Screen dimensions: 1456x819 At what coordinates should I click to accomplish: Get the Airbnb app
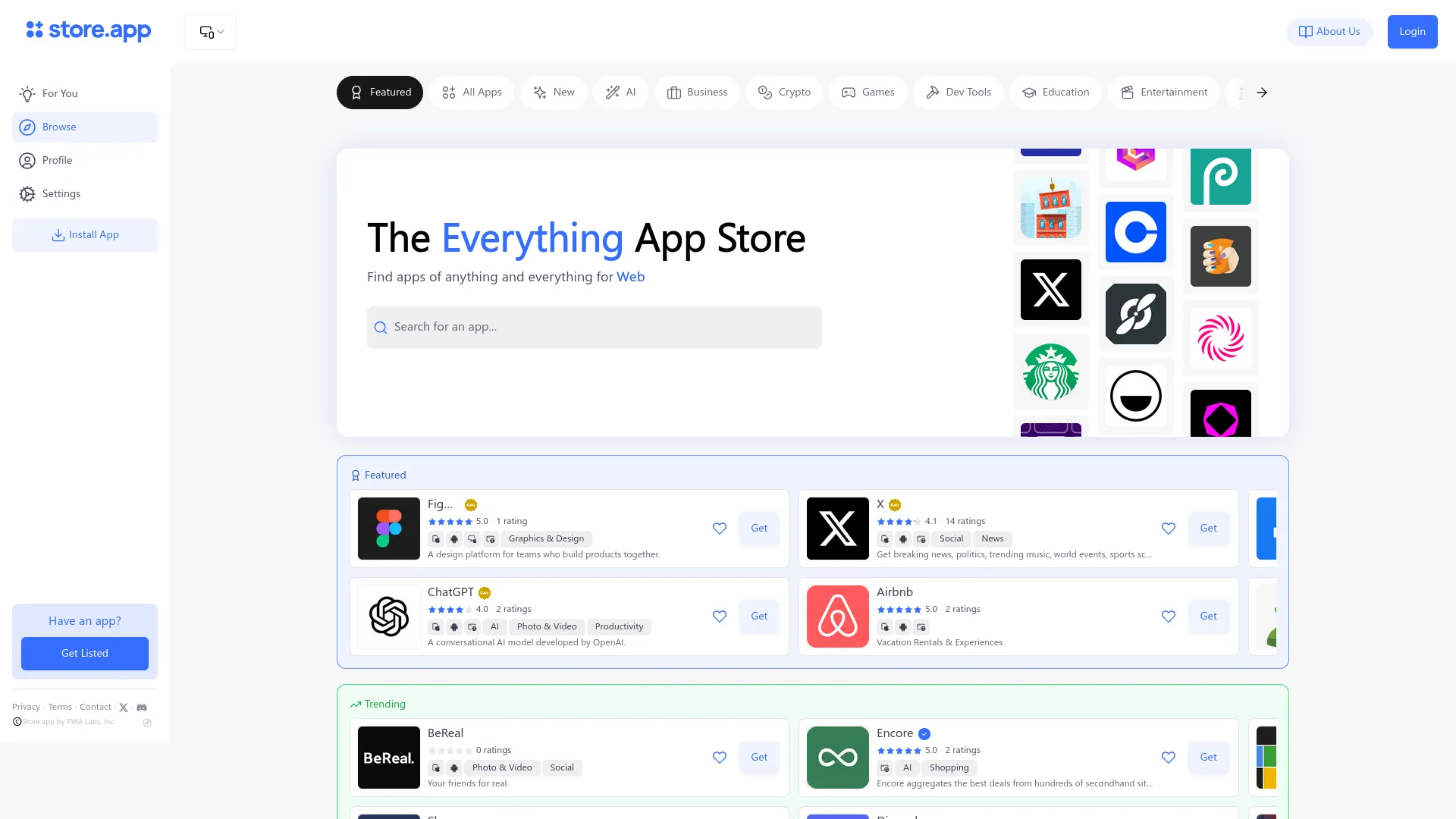1208,617
